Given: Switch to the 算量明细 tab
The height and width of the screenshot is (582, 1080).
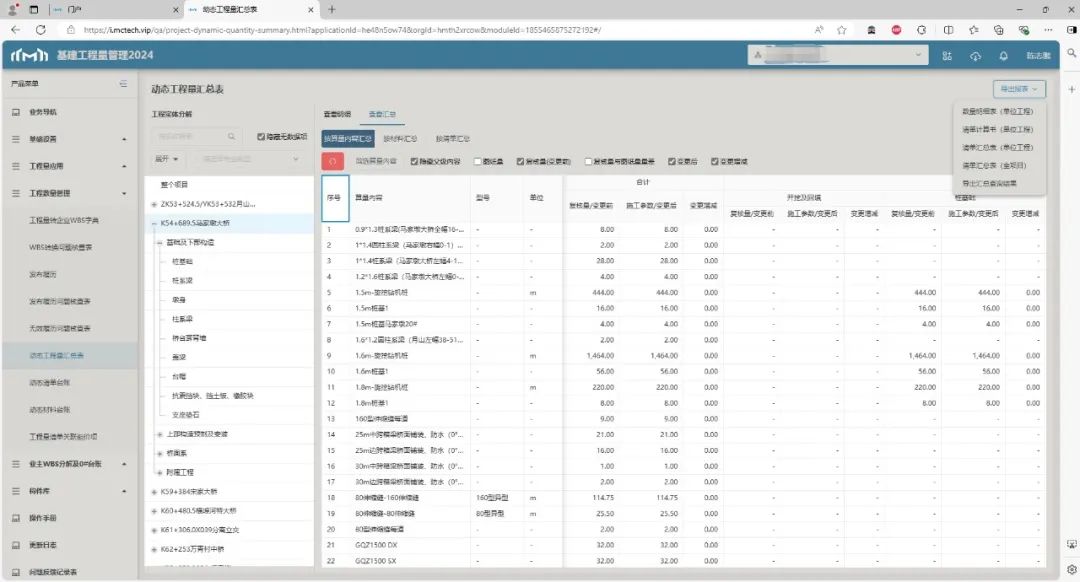Looking at the screenshot, I should click(x=338, y=114).
